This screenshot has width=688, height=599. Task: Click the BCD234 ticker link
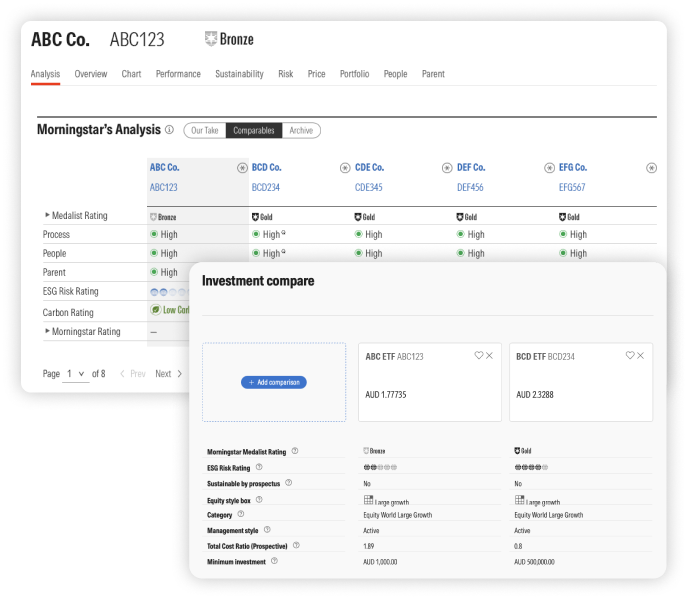[266, 187]
